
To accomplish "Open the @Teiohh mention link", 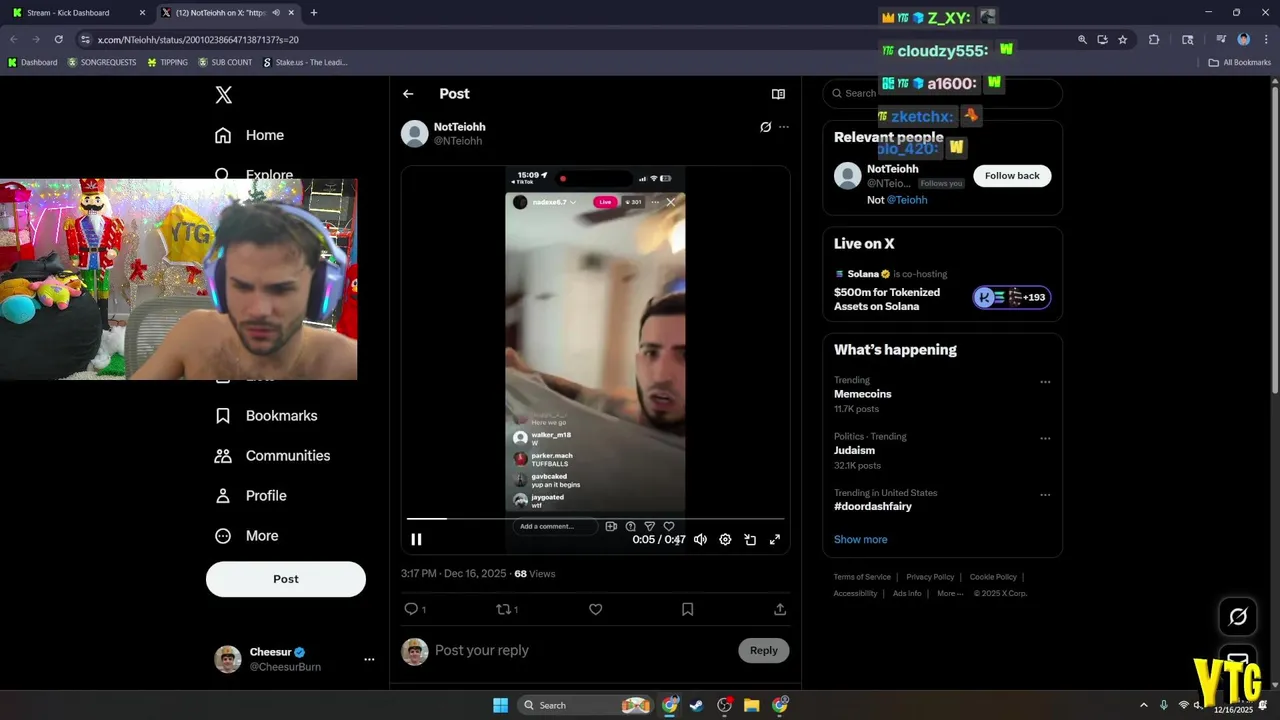I will [907, 200].
